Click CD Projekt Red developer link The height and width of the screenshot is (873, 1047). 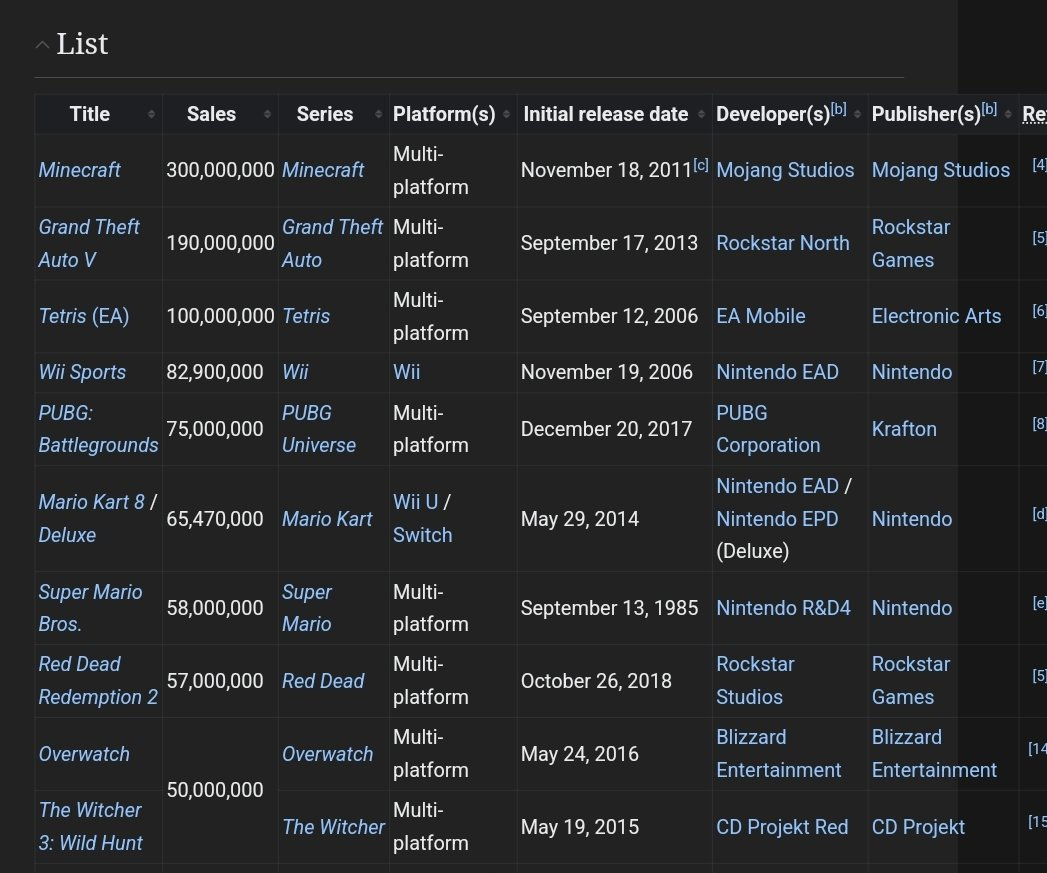(x=782, y=827)
